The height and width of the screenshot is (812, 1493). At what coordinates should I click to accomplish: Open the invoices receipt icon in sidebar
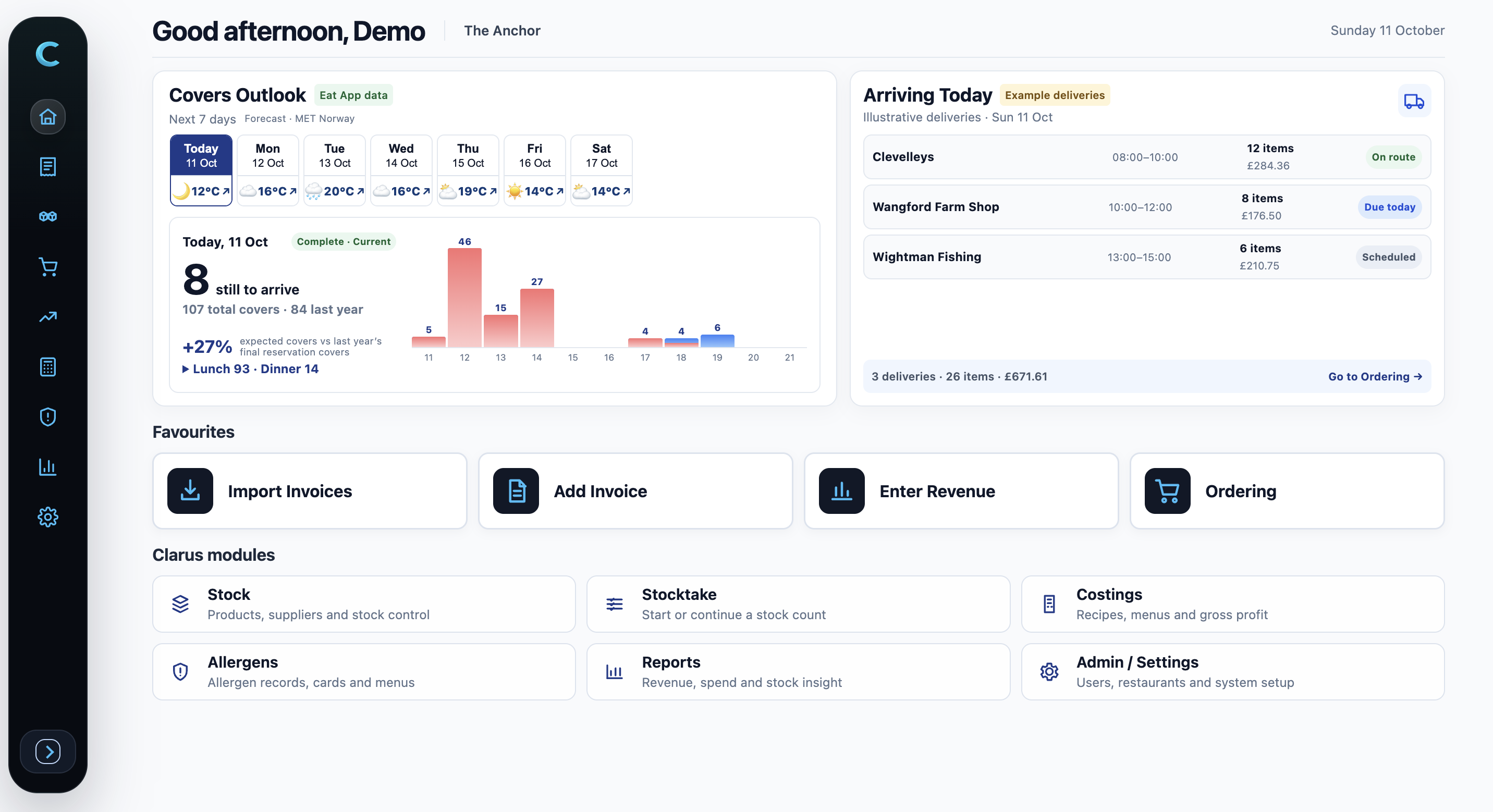[47, 167]
